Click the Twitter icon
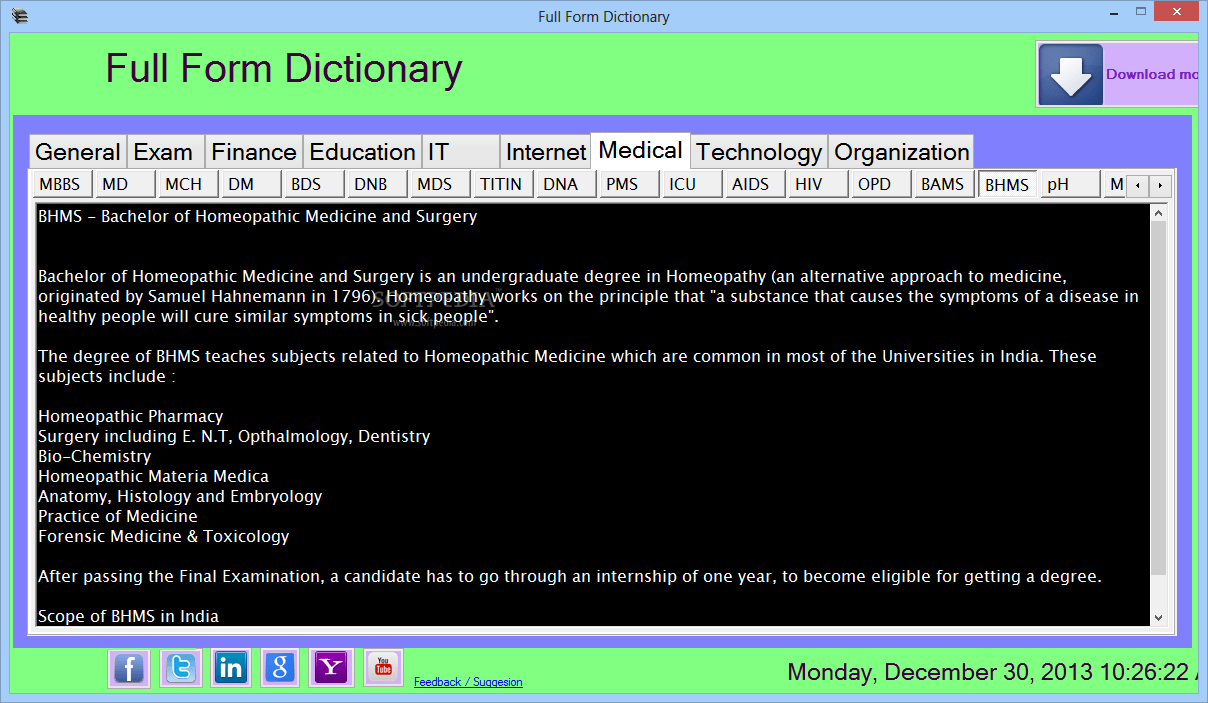This screenshot has height=703, width=1208. pyautogui.click(x=180, y=668)
